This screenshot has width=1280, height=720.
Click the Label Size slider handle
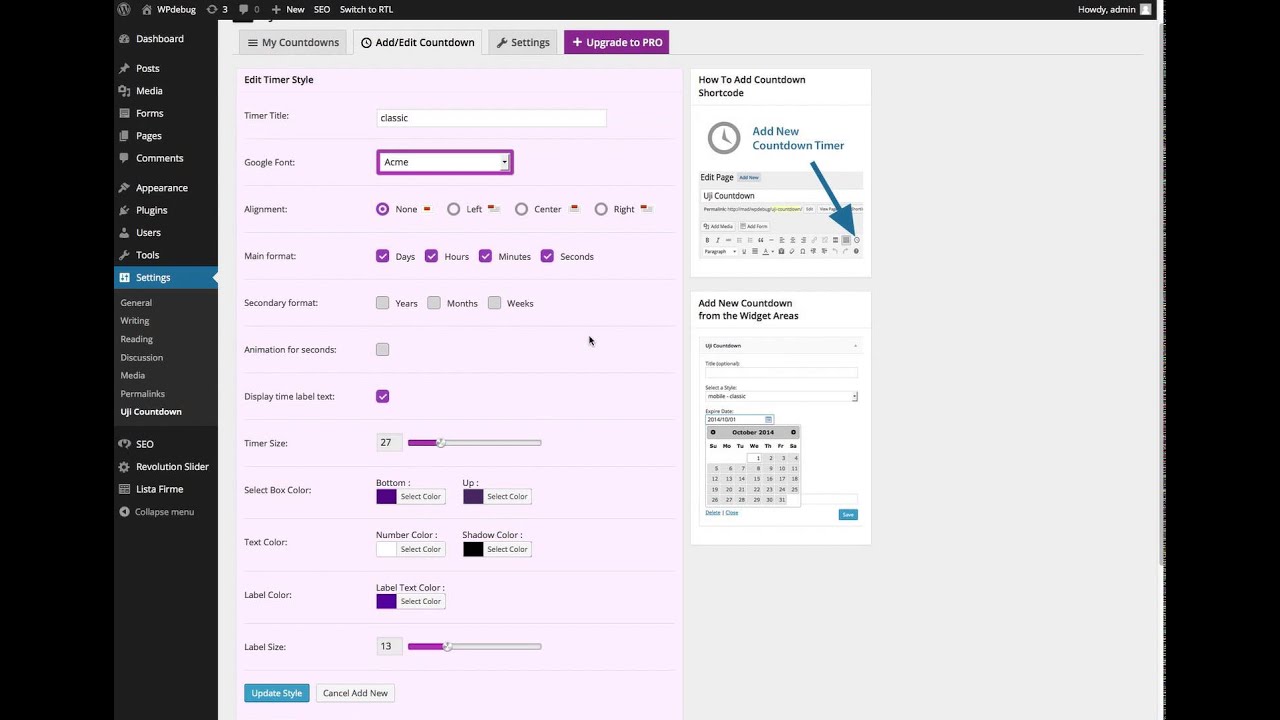[448, 647]
